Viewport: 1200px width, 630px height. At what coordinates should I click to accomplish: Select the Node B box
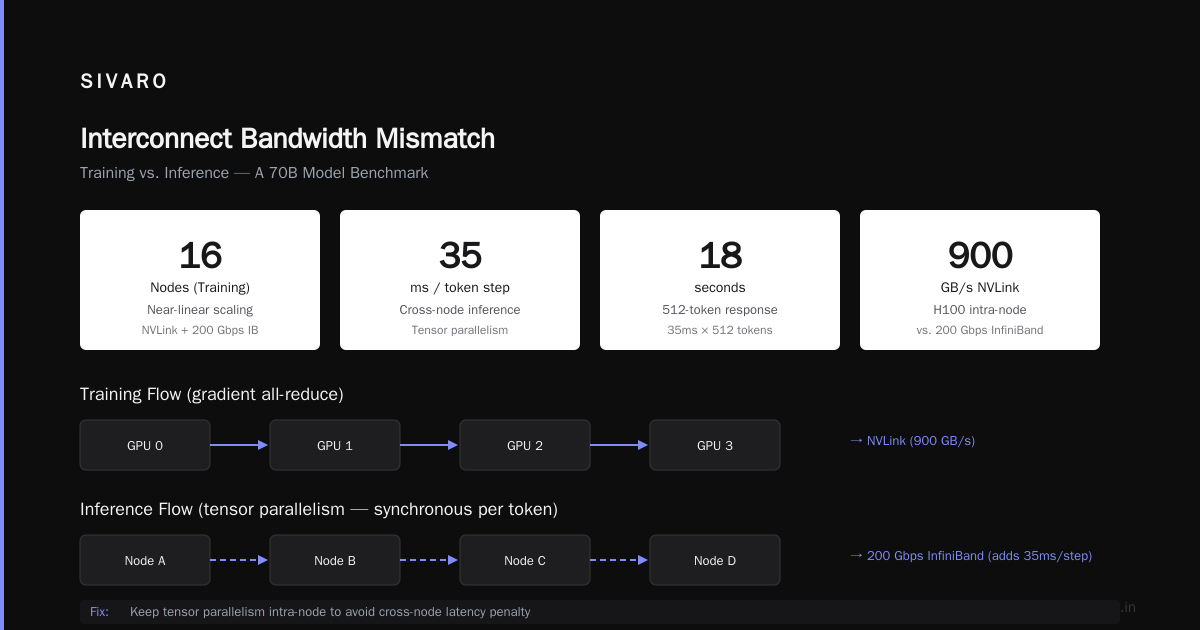(x=335, y=560)
